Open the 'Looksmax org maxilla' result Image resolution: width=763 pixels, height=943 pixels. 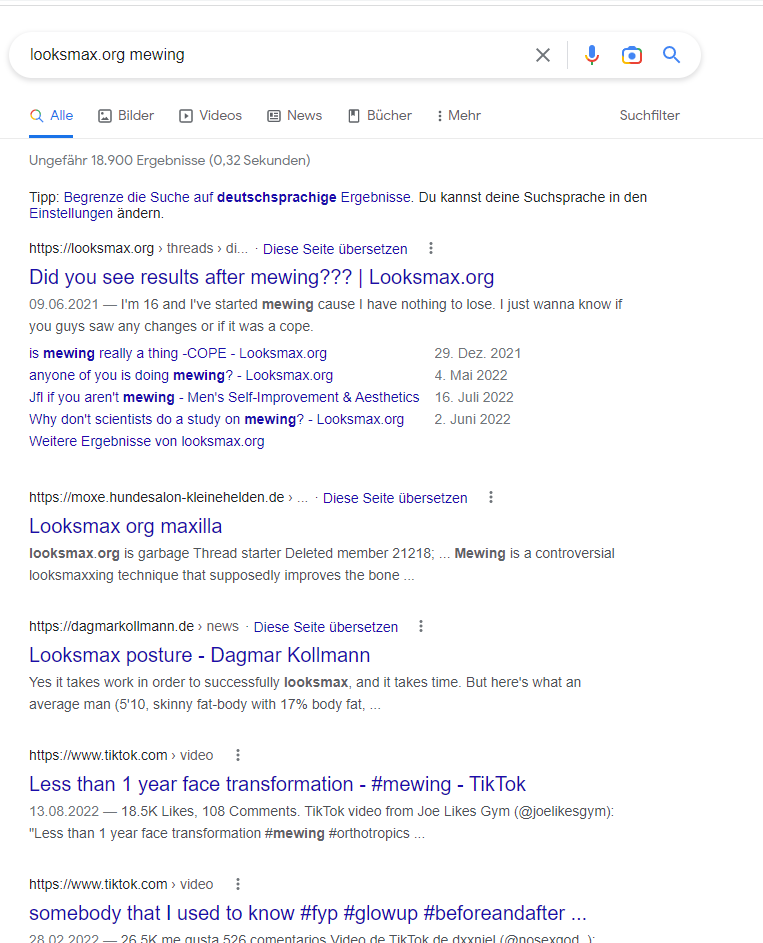click(126, 526)
